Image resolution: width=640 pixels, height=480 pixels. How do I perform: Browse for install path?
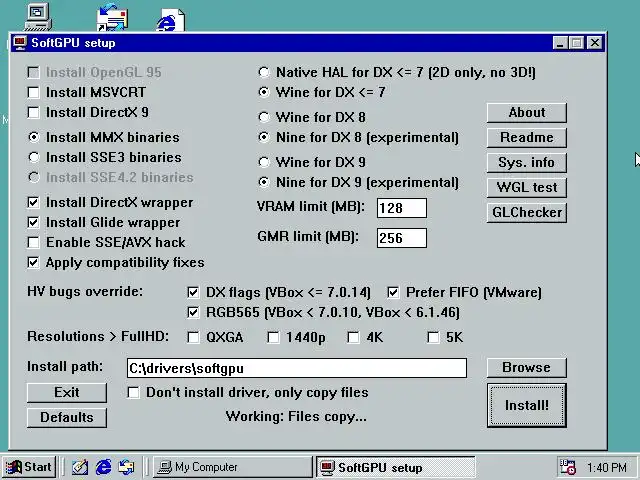(527, 367)
